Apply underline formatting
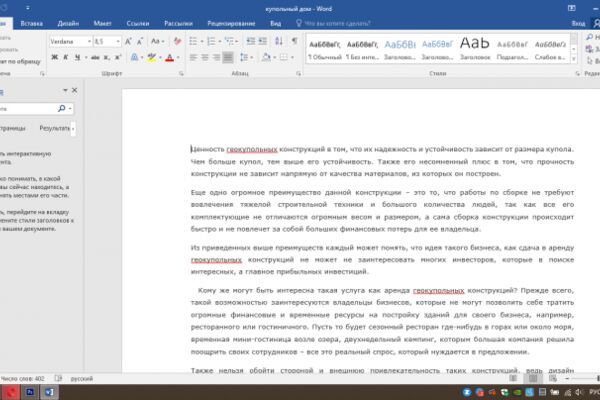The width and height of the screenshot is (600, 400). pos(77,57)
